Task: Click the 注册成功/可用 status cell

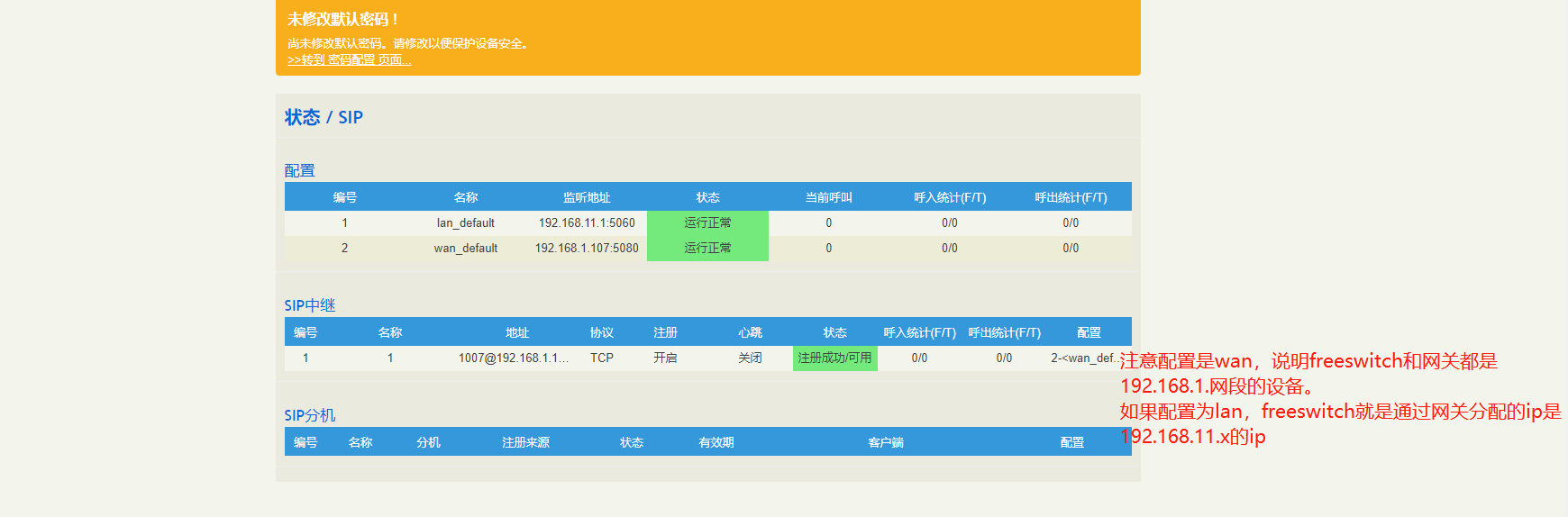Action: (x=834, y=358)
